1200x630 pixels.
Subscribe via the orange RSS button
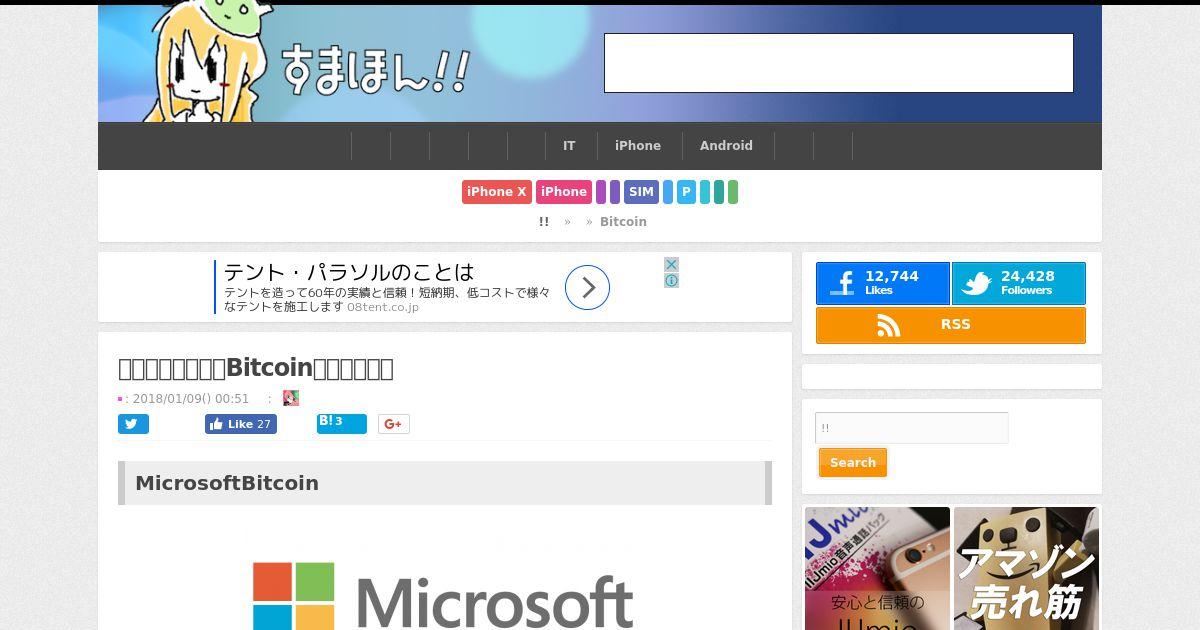coord(951,325)
